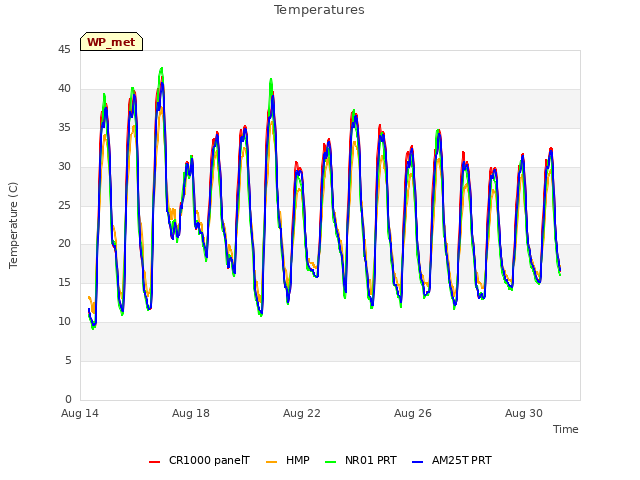Click the red CR1000 panelT legend swatch
Screen dimensions: 640x480
pos(154,462)
